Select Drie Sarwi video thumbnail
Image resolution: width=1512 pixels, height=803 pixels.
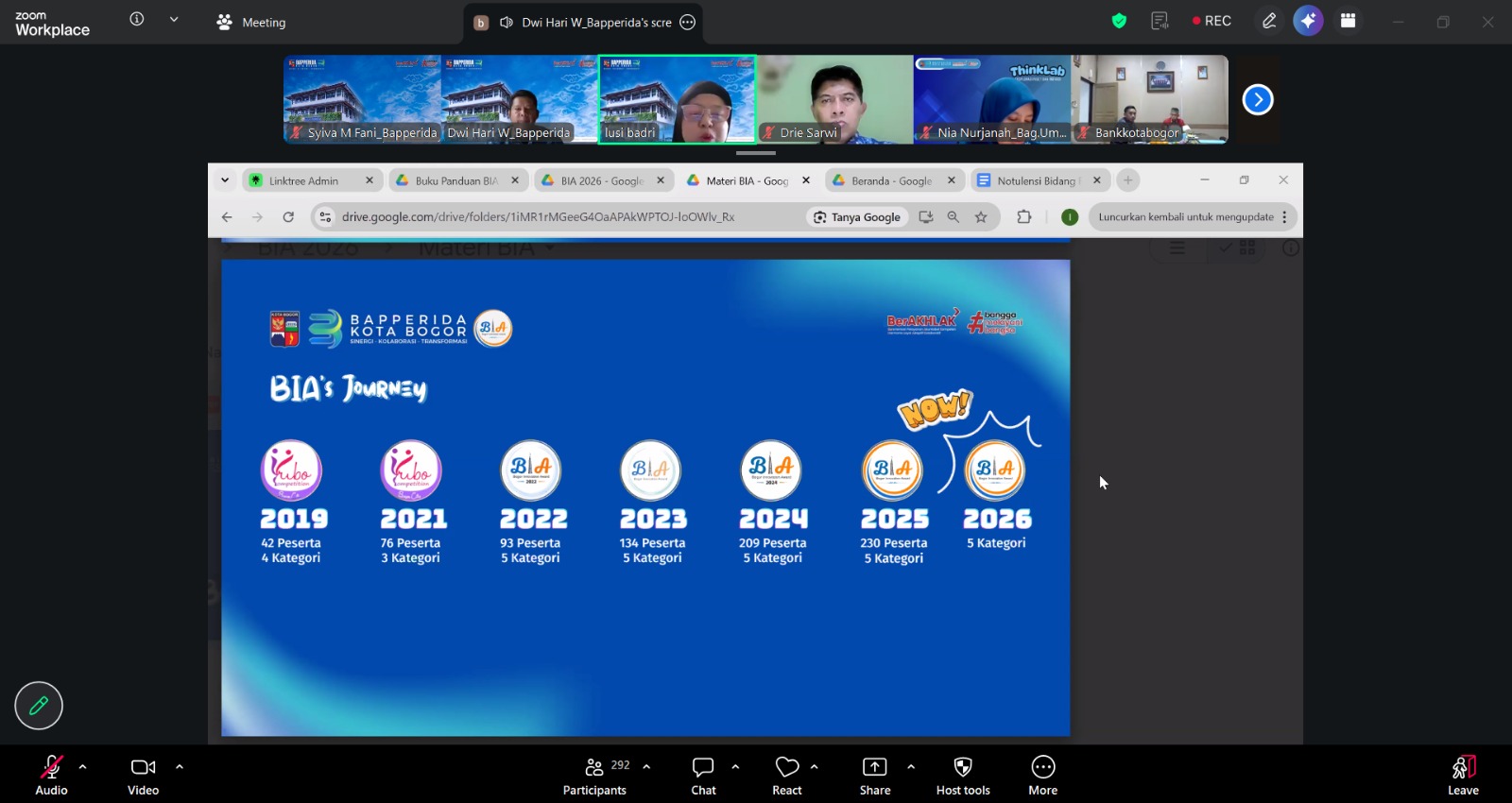coord(834,99)
